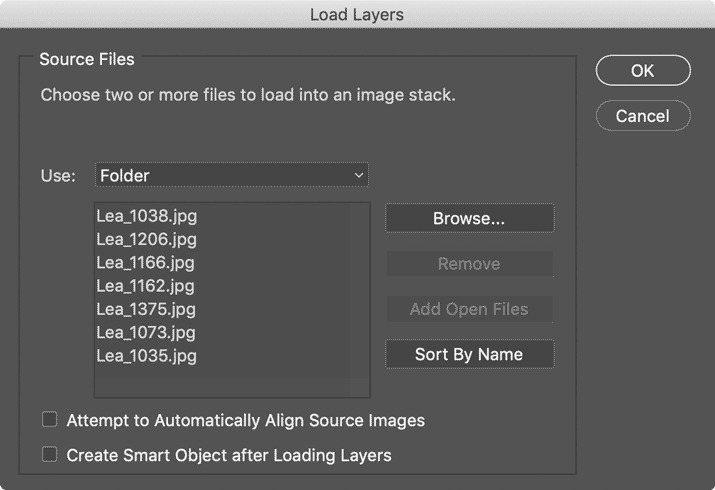Select Lea_1166.jpg in the file list
The height and width of the screenshot is (490, 715).
[x=223, y=262]
